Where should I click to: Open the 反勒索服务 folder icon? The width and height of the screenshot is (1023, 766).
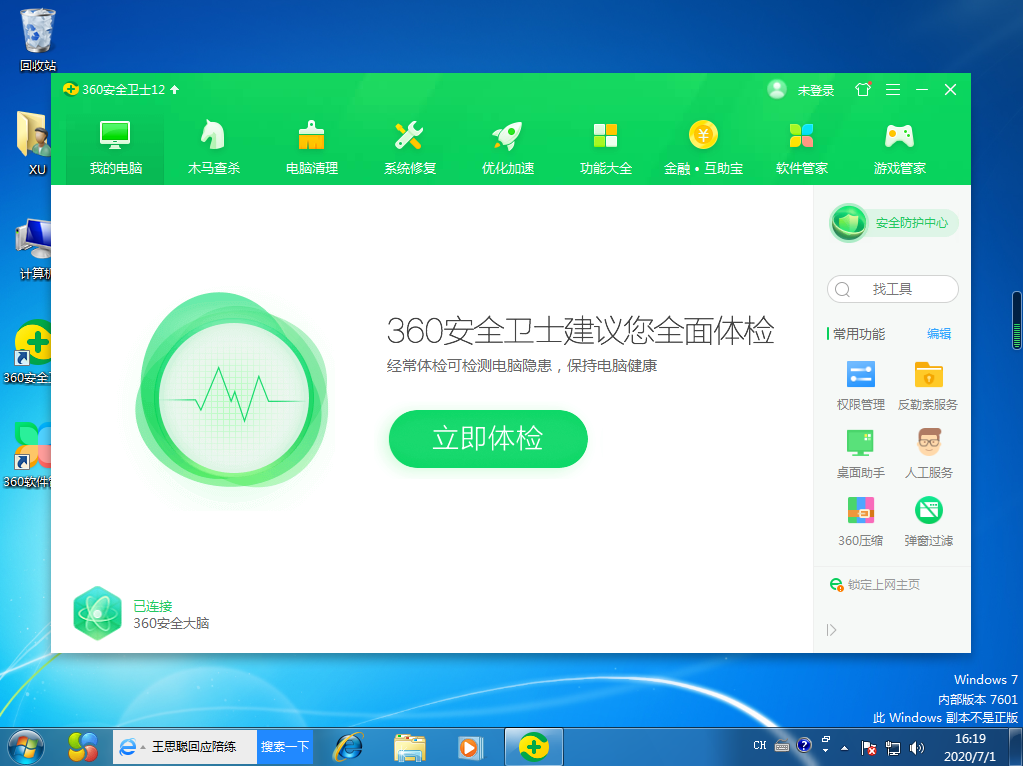click(928, 376)
